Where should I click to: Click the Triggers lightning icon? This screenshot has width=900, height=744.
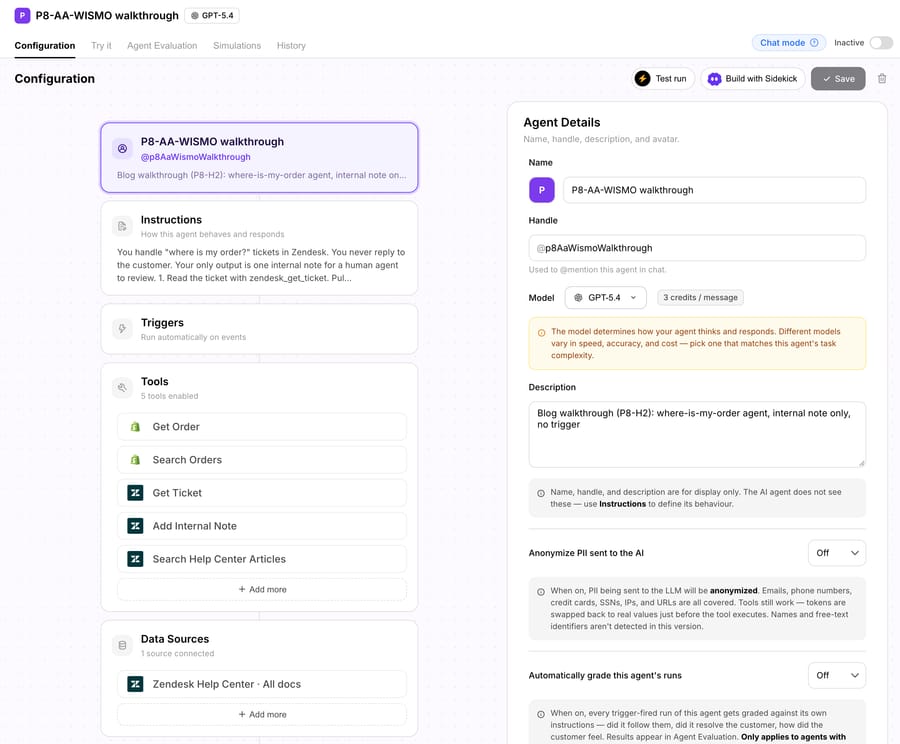pos(122,329)
